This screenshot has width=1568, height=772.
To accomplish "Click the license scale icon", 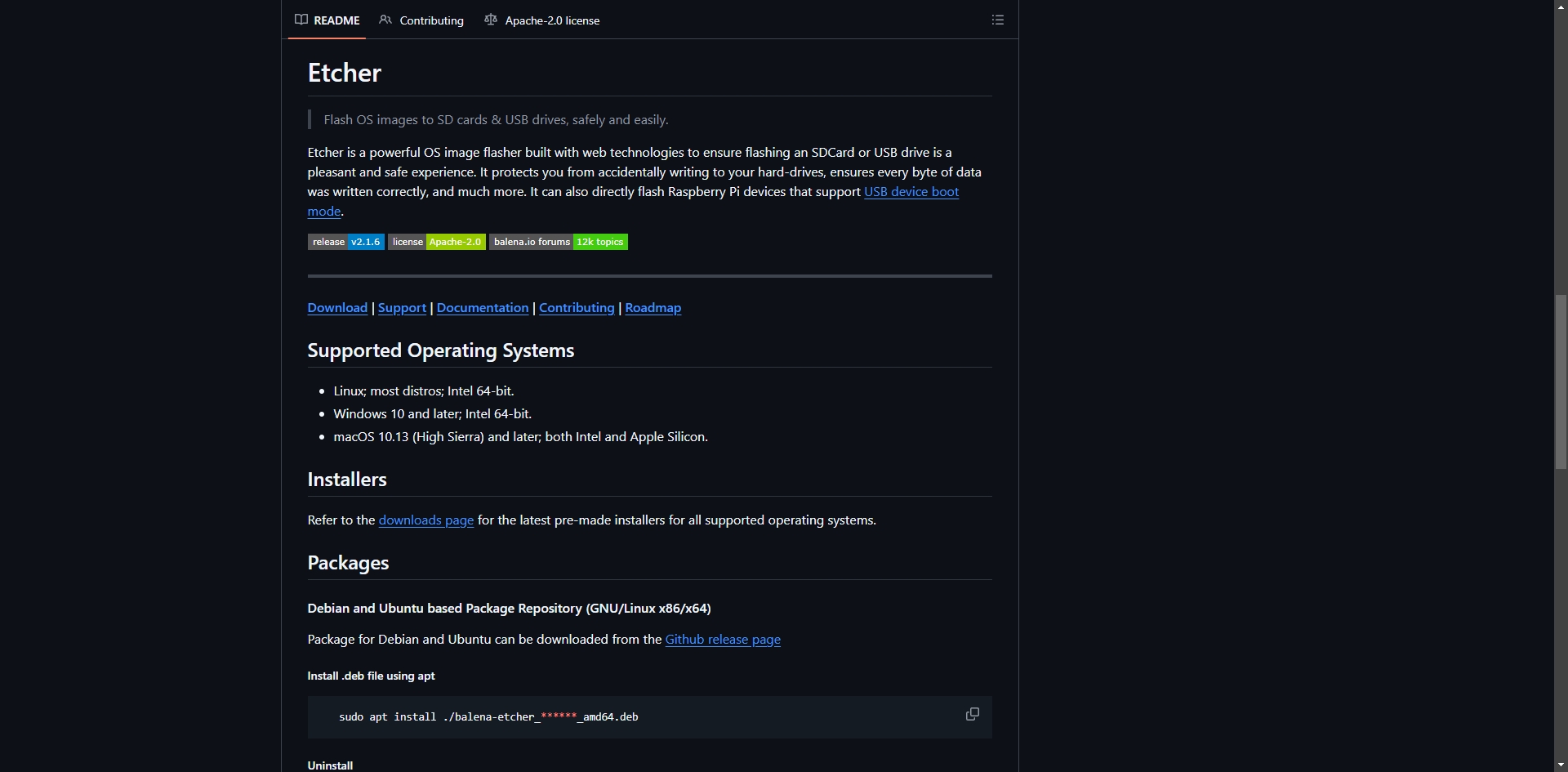I will click(x=491, y=20).
